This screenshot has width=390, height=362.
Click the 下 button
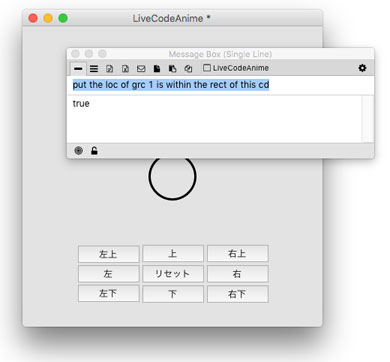173,294
